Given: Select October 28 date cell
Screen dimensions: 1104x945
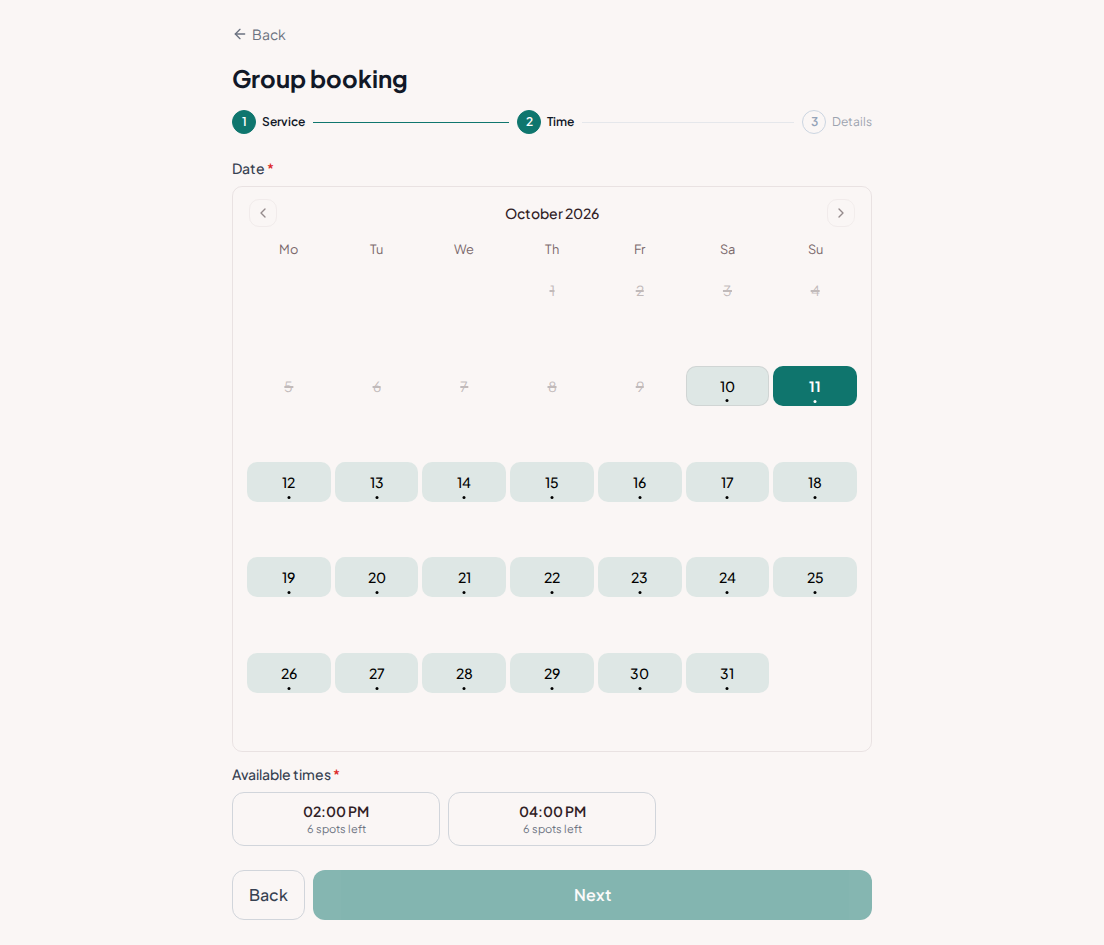Looking at the screenshot, I should [464, 673].
